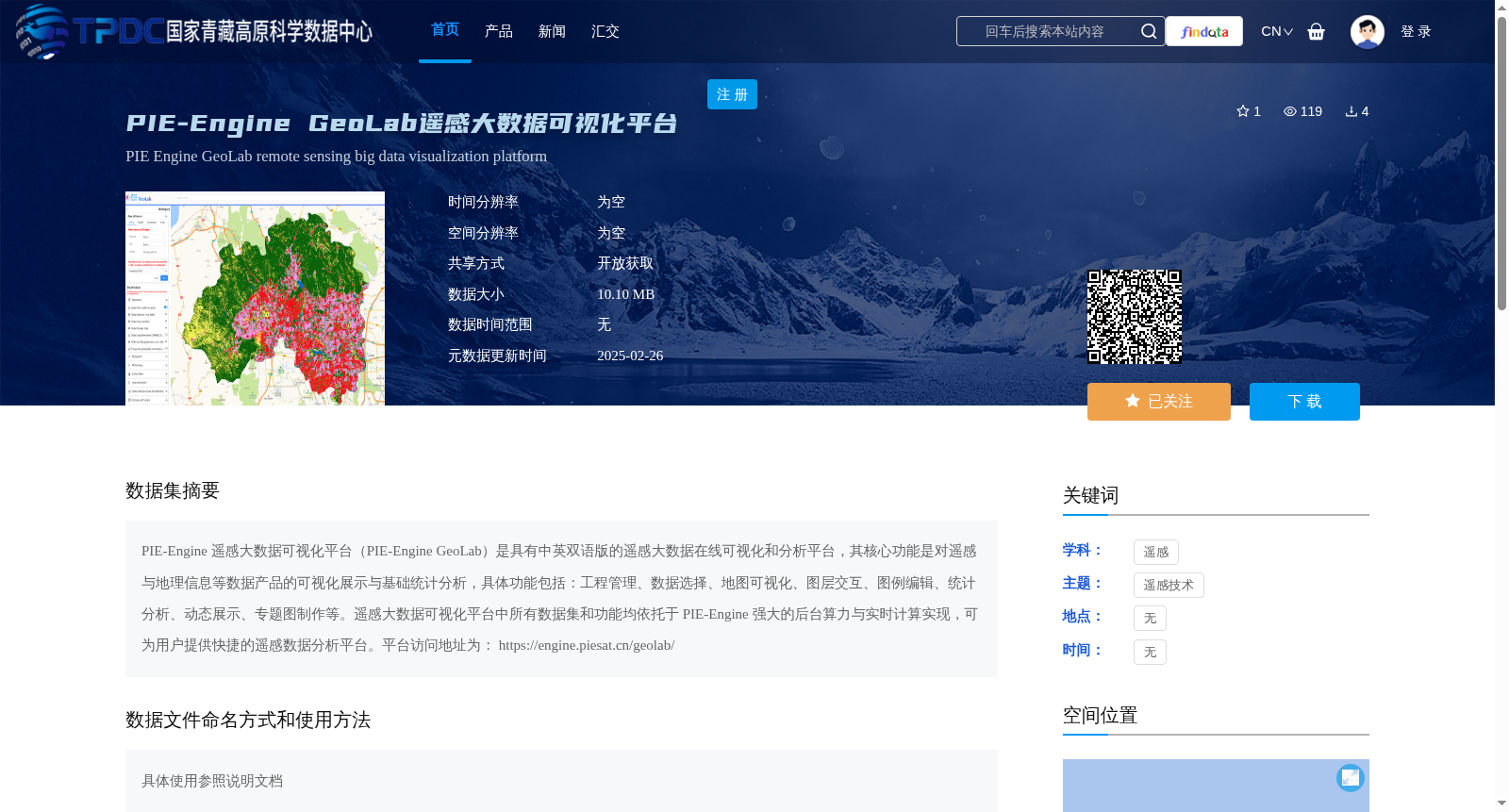Open the shopping basket icon
Screen dimensions: 1509x812
[x=1317, y=31]
